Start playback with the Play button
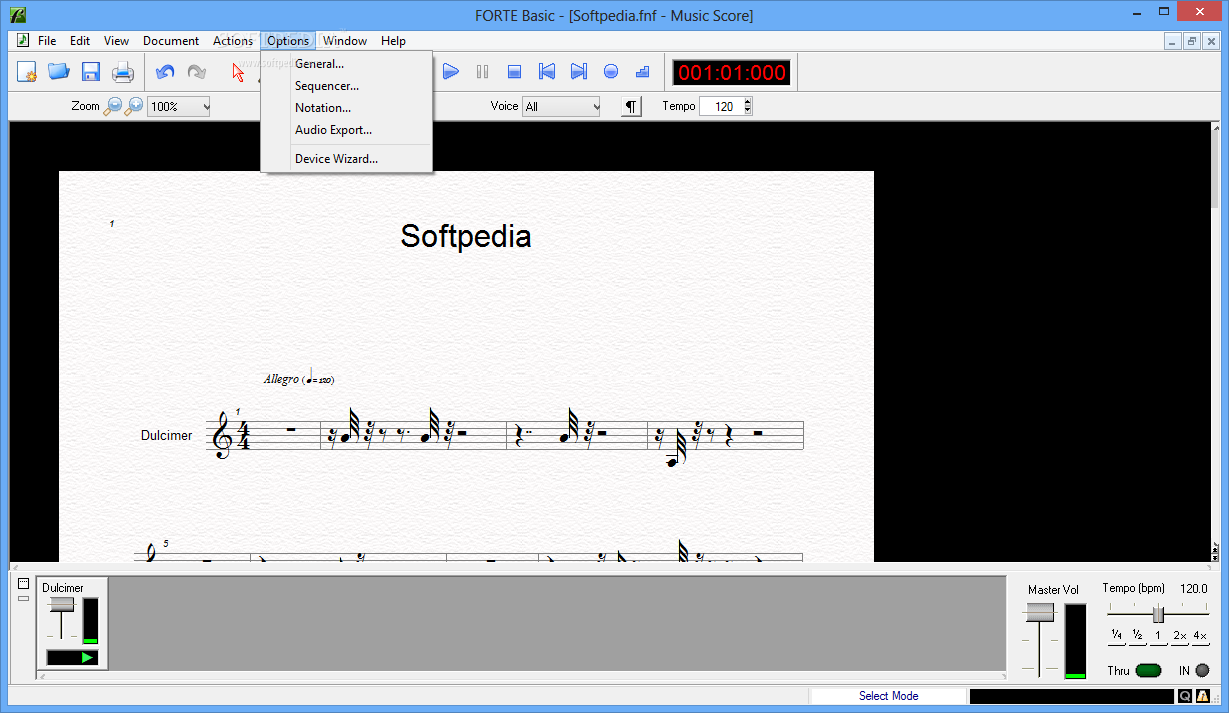 (451, 72)
